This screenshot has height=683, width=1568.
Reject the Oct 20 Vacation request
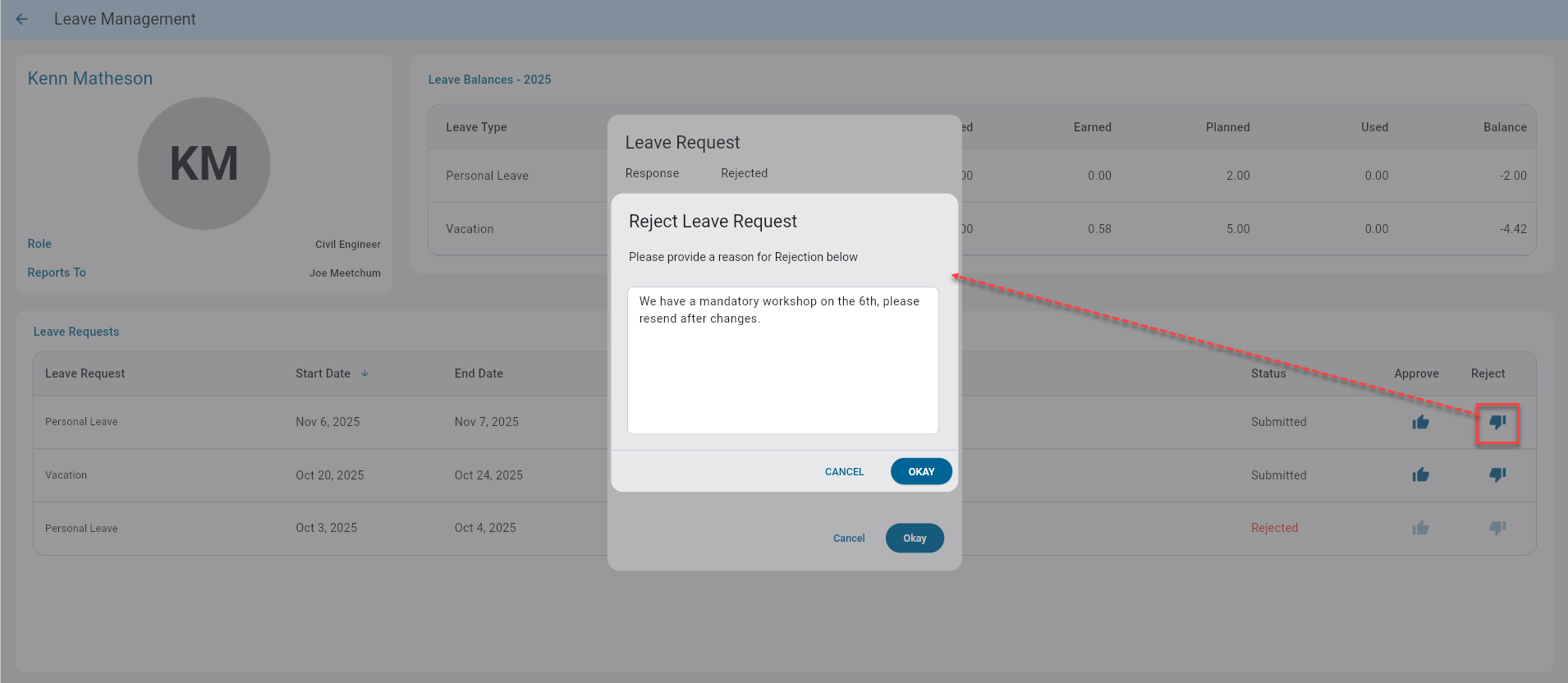[1497, 474]
